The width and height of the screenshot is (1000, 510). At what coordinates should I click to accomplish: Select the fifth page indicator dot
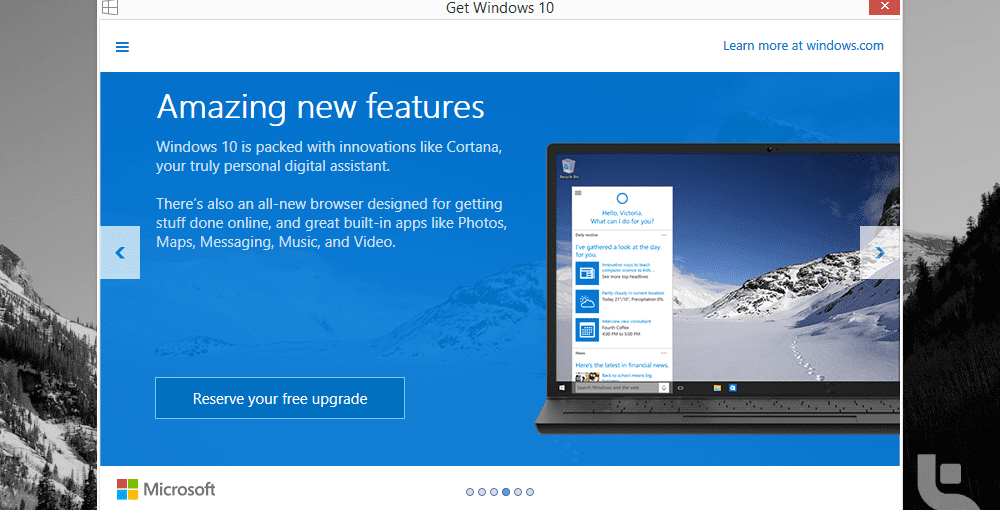point(518,492)
